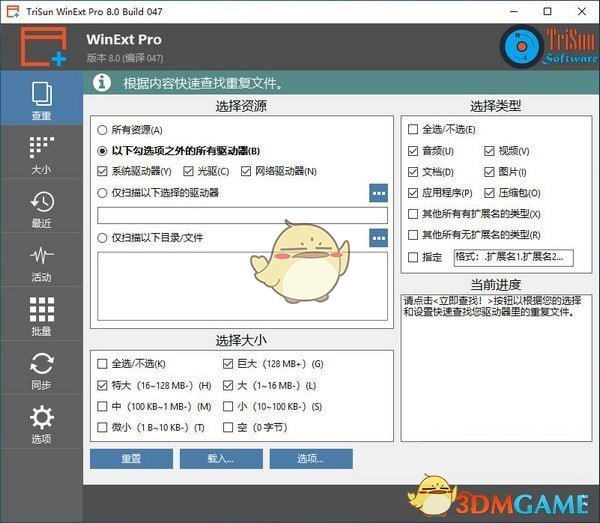Open the 同步 sync sidebar icon

(41, 369)
